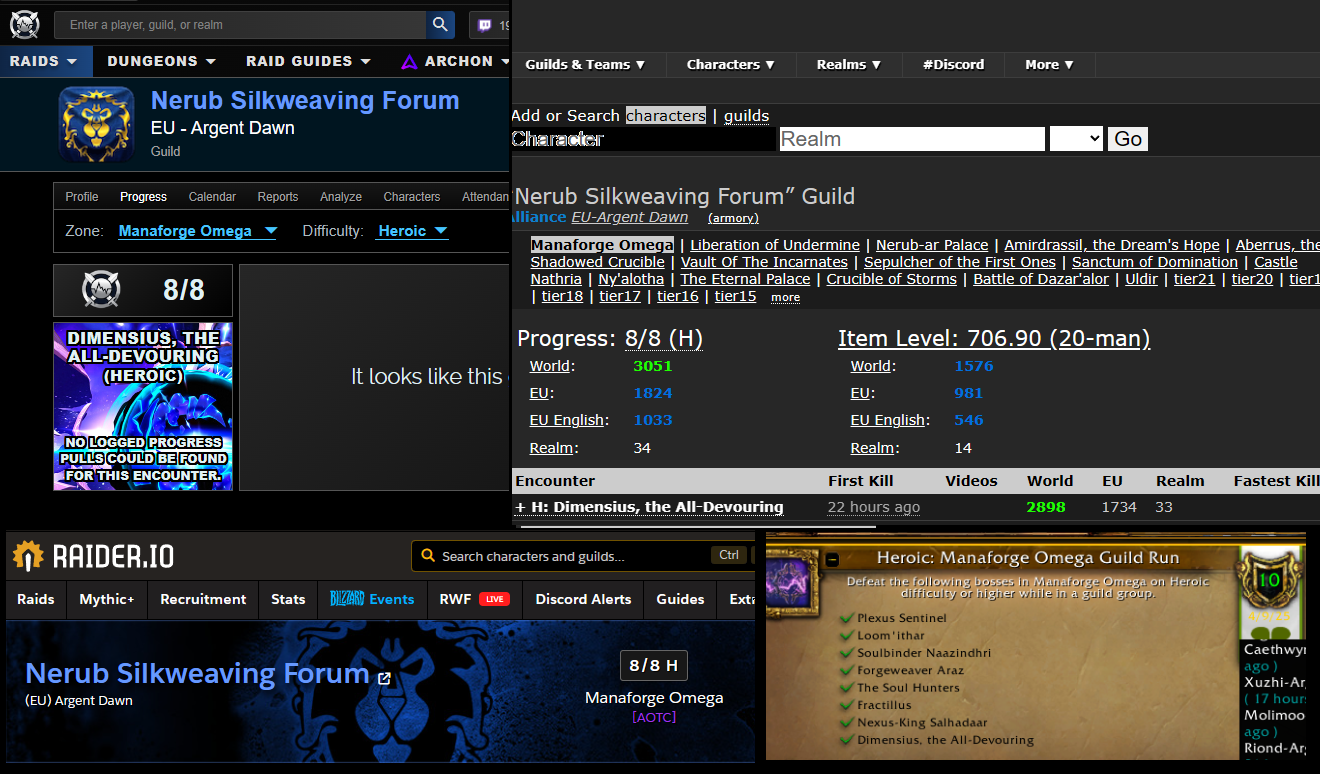This screenshot has width=1320, height=774.
Task: Open the Realms menu in WoWProgress
Action: 849,64
